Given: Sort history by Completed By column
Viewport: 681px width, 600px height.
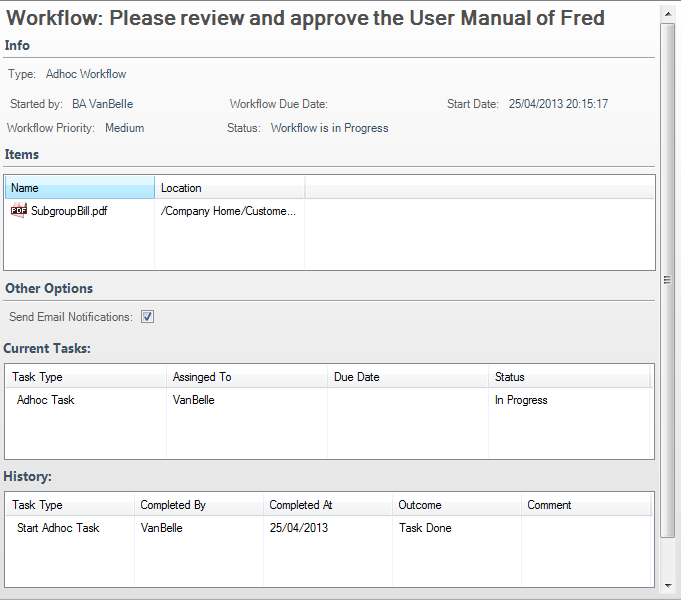Looking at the screenshot, I should pos(198,505).
